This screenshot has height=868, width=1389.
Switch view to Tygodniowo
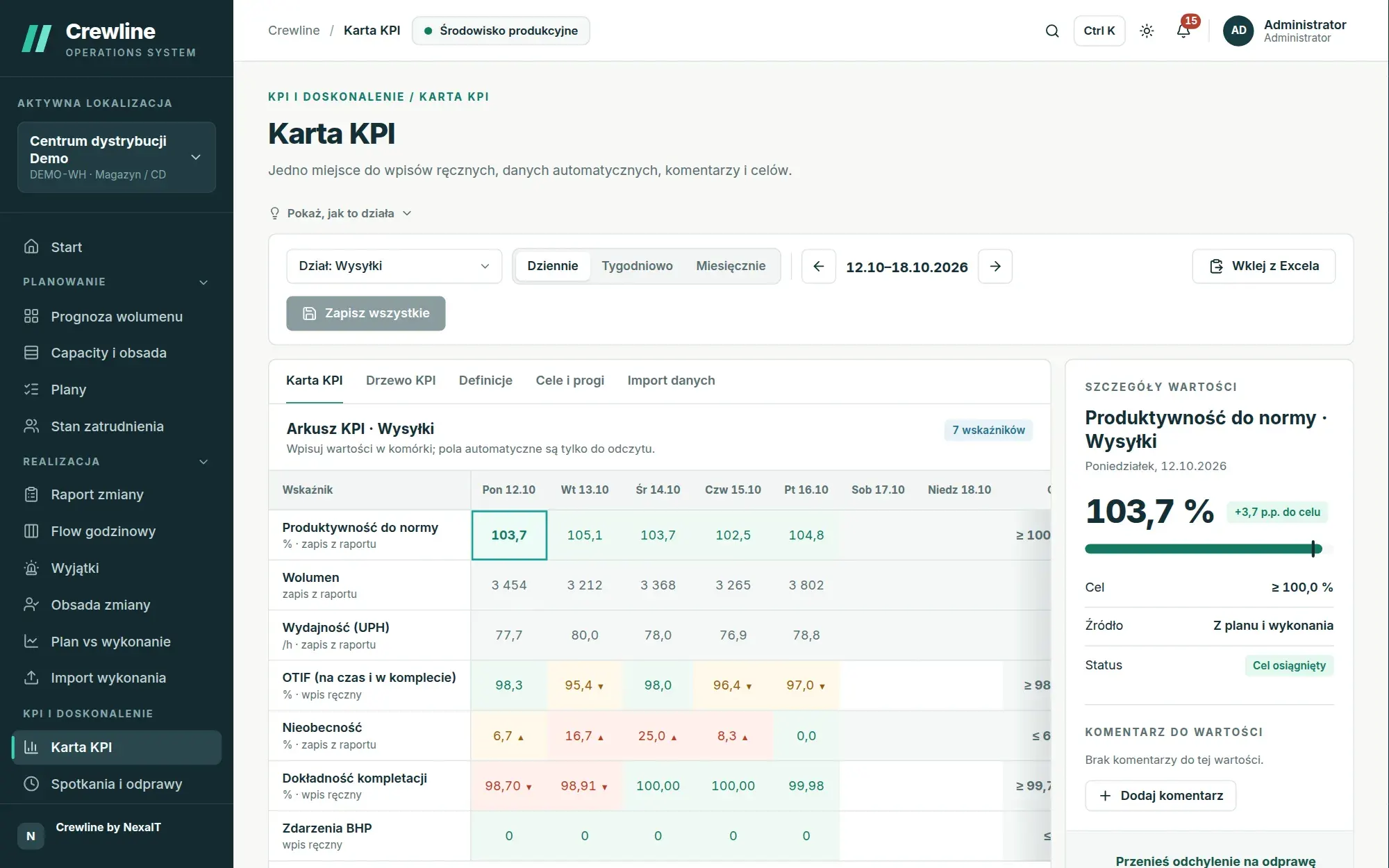point(637,266)
